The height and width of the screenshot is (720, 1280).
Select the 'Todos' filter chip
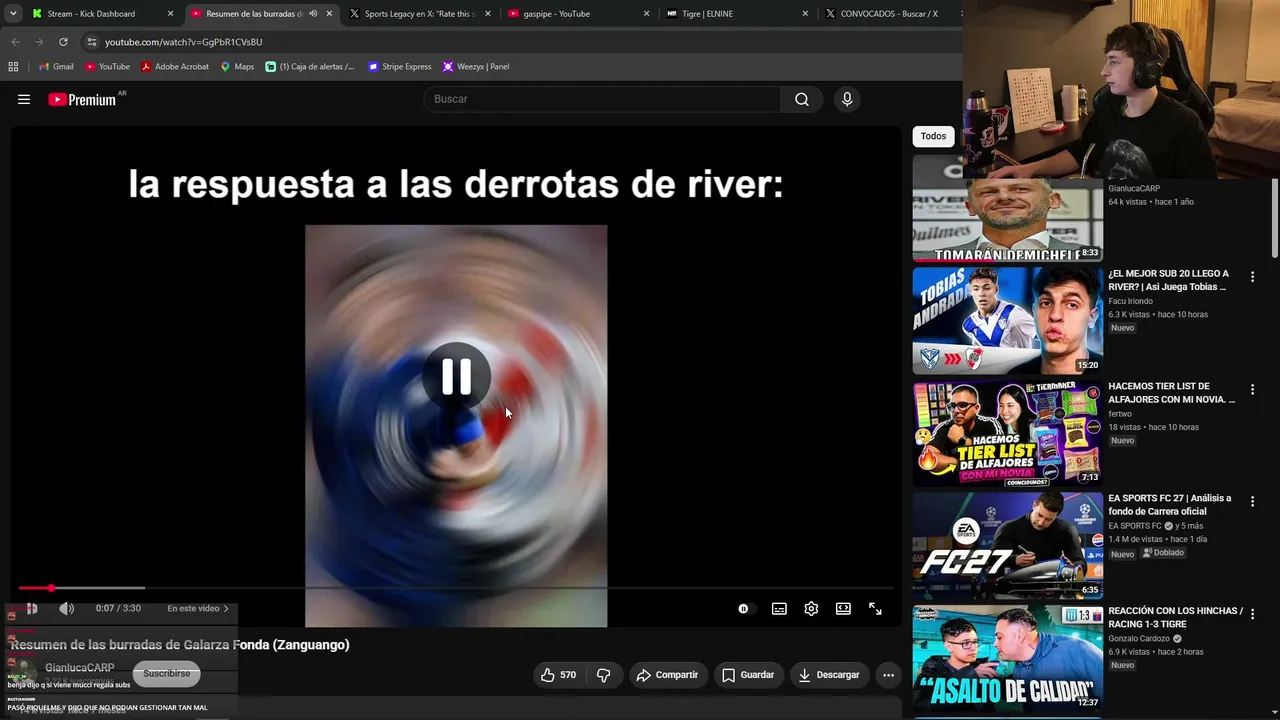[x=933, y=136]
